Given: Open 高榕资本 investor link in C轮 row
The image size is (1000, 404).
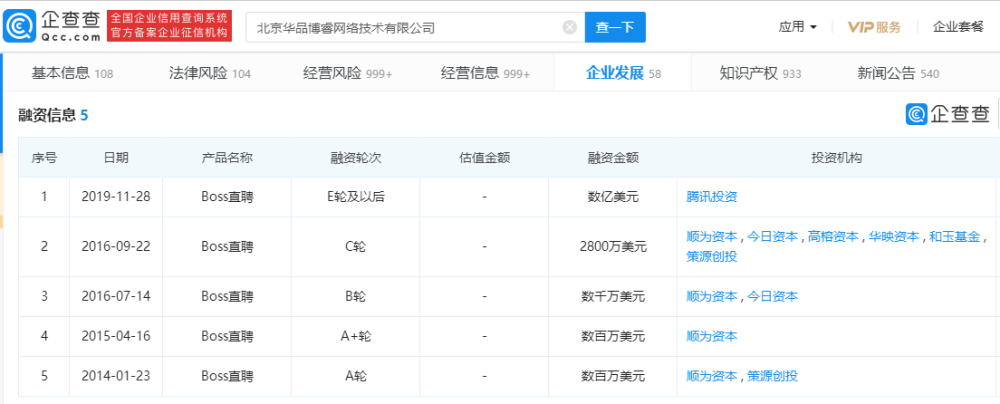Looking at the screenshot, I should coord(833,237).
